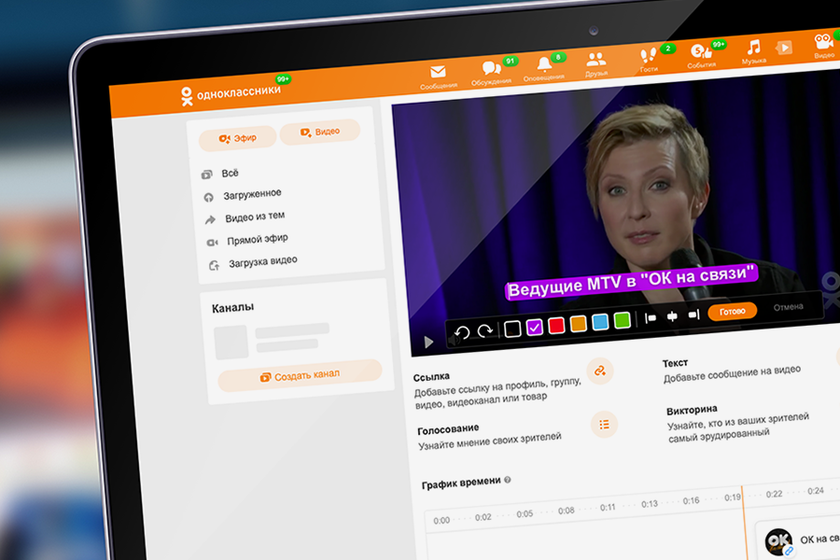
Task: Pick the black color swatch
Action: tap(513, 328)
